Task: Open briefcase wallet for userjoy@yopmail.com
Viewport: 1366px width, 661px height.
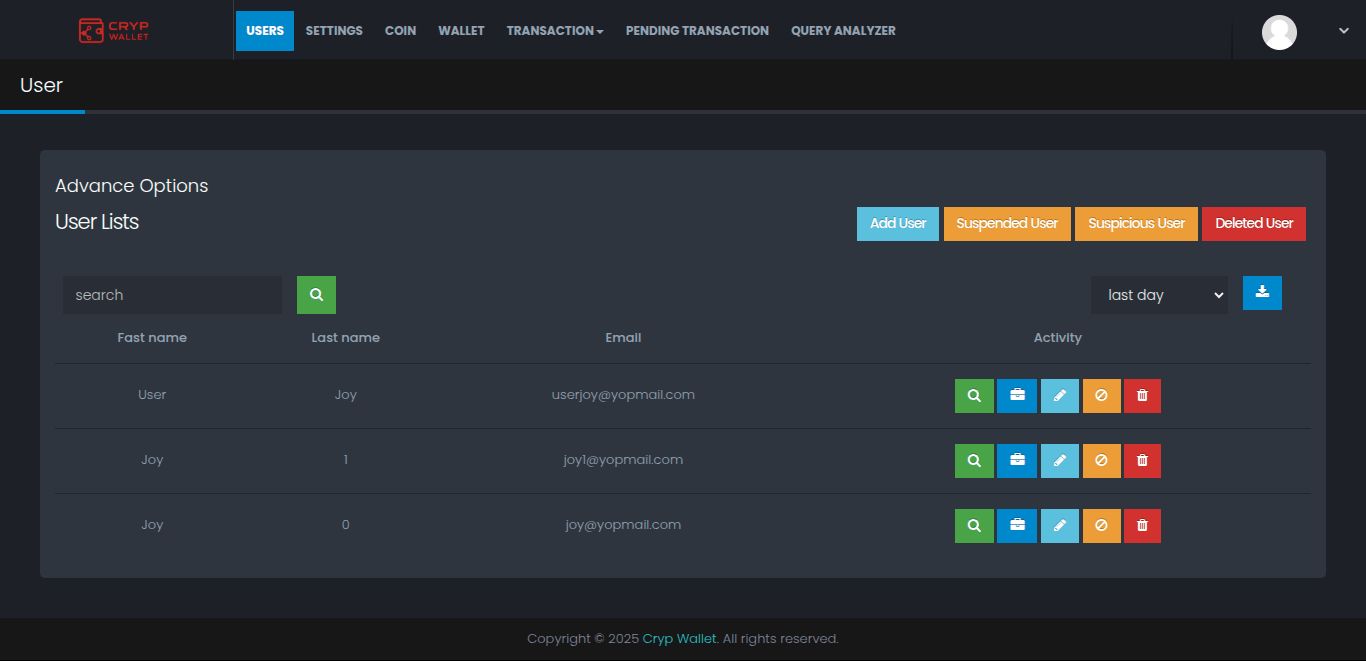Action: coord(1017,396)
